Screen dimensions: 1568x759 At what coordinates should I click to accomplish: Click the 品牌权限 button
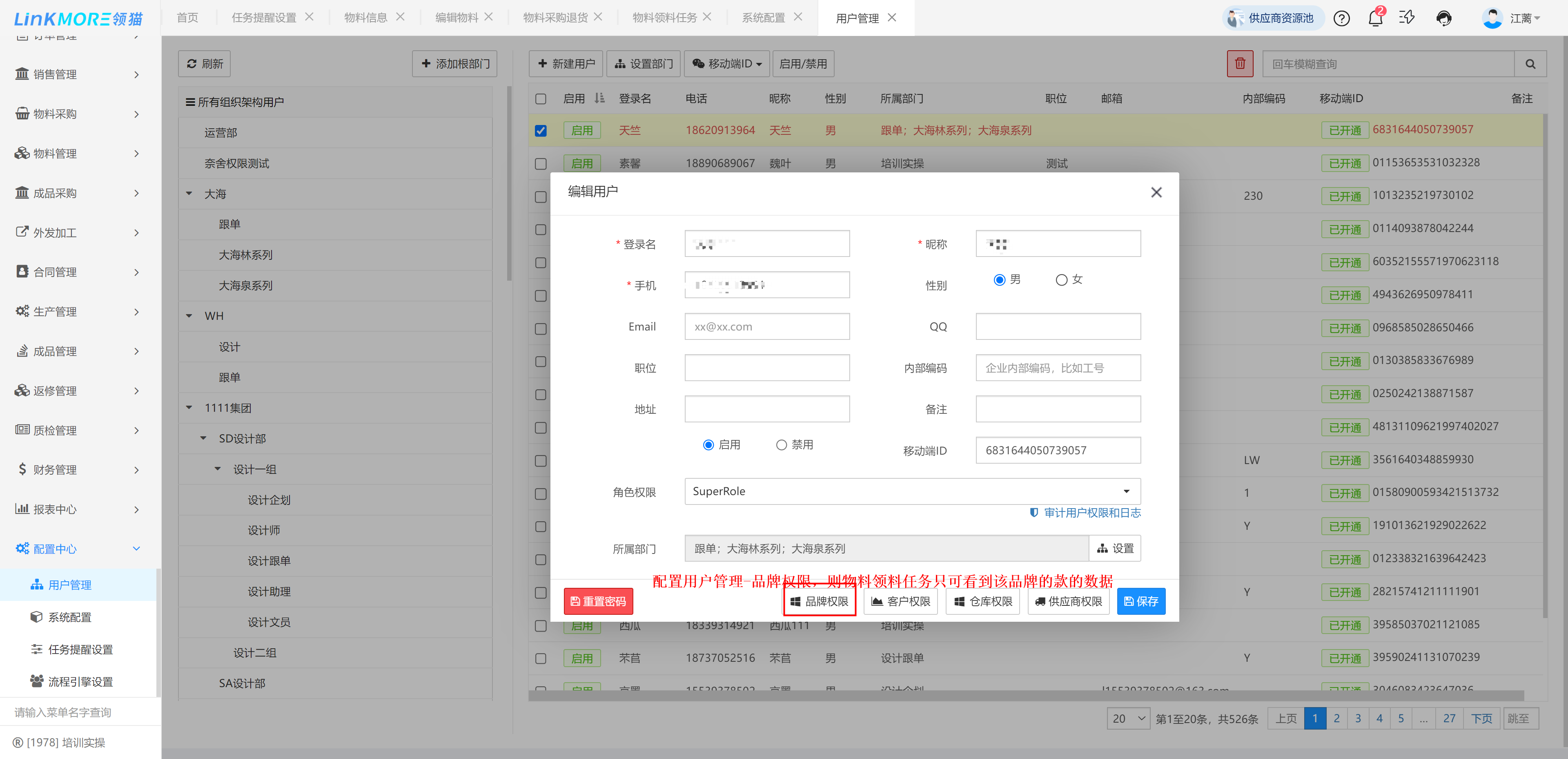pyautogui.click(x=819, y=601)
